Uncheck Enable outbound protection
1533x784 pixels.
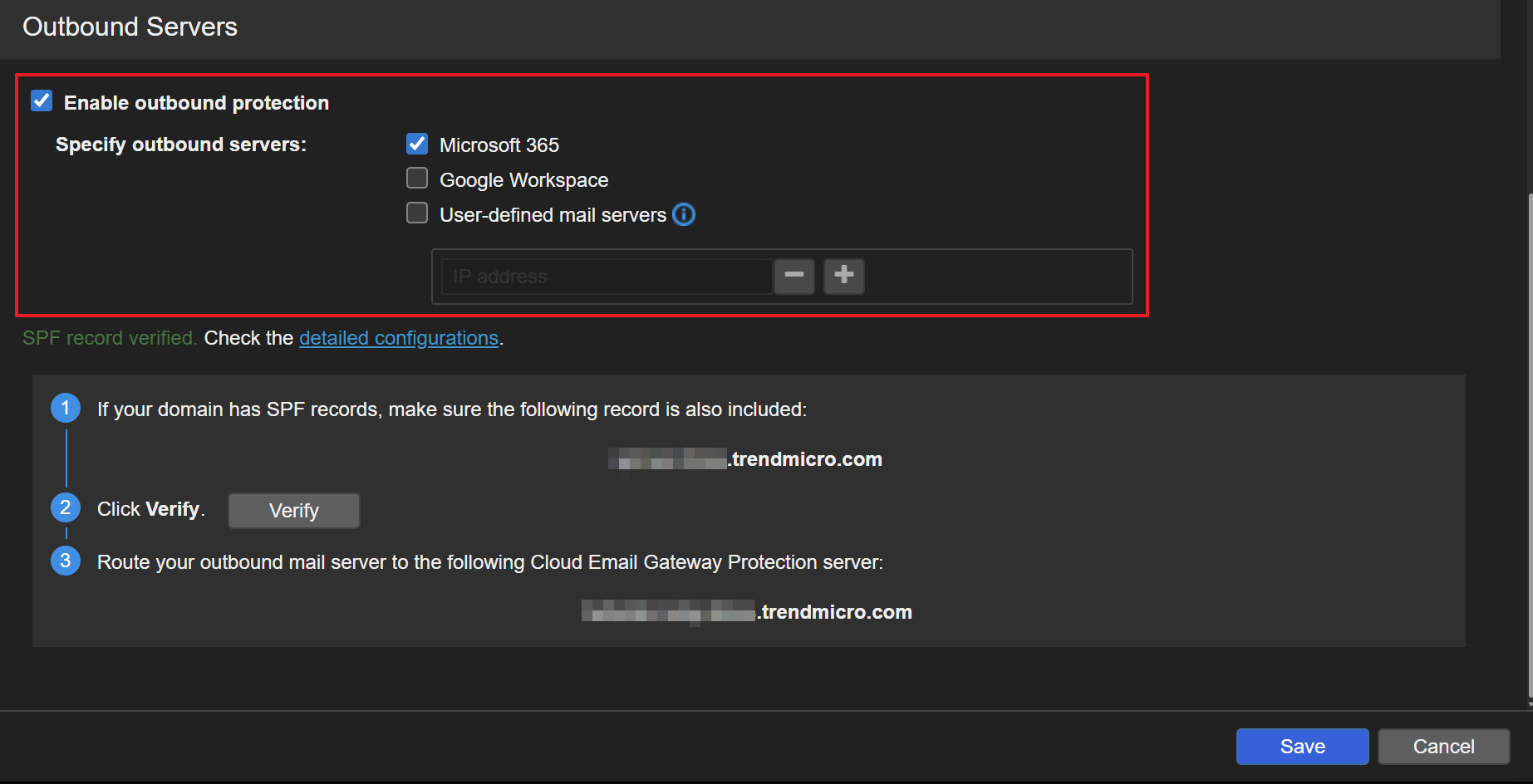click(42, 101)
